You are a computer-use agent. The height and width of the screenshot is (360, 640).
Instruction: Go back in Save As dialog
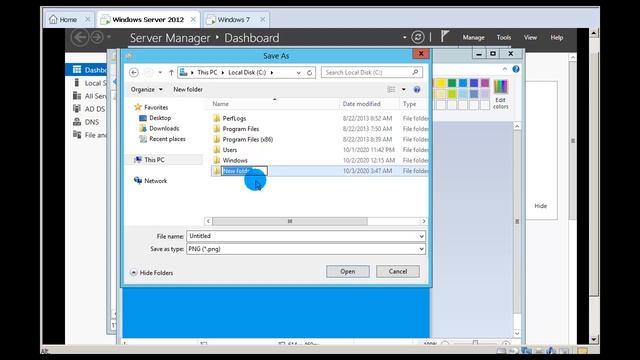(133, 73)
